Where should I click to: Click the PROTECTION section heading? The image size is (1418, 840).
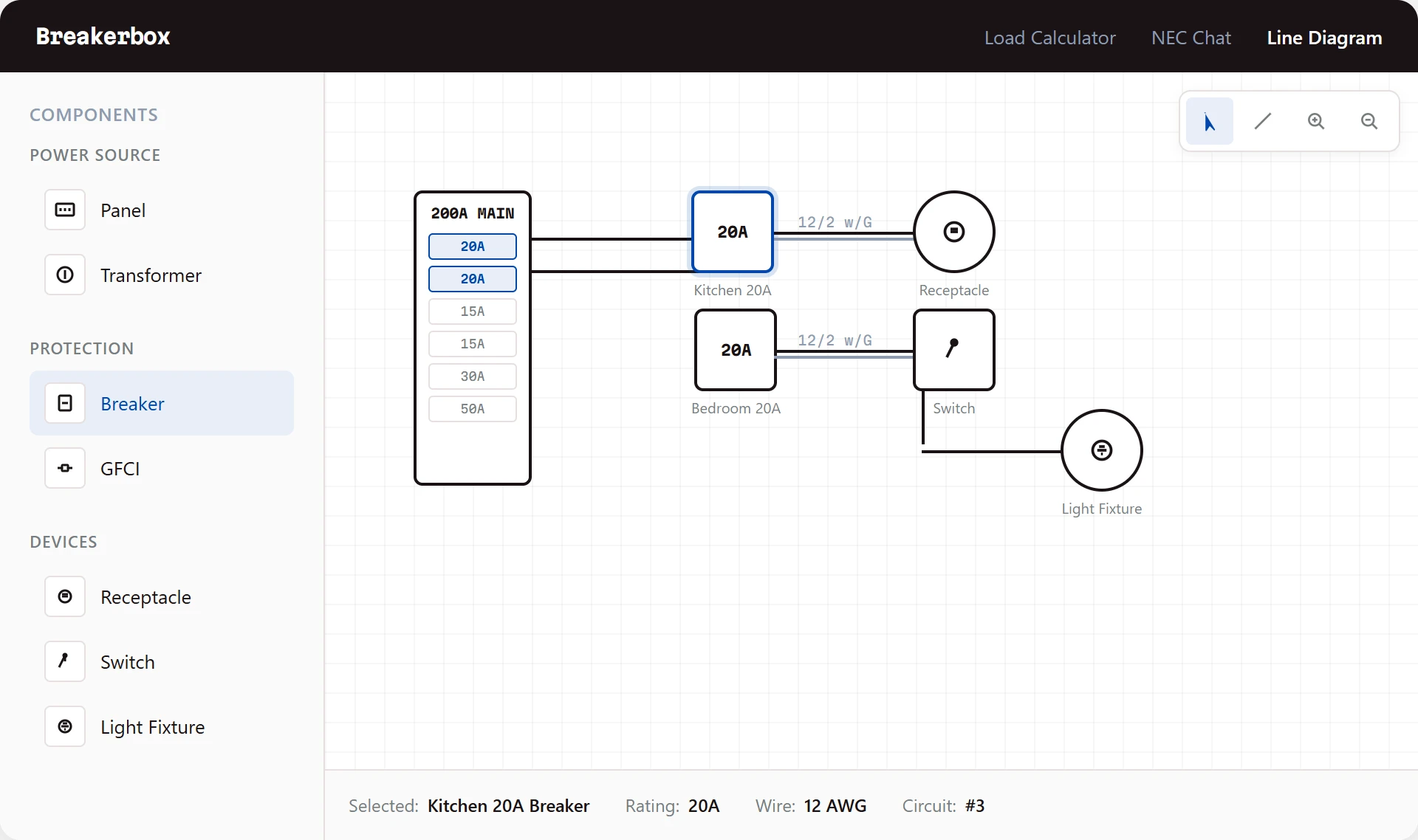coord(81,348)
